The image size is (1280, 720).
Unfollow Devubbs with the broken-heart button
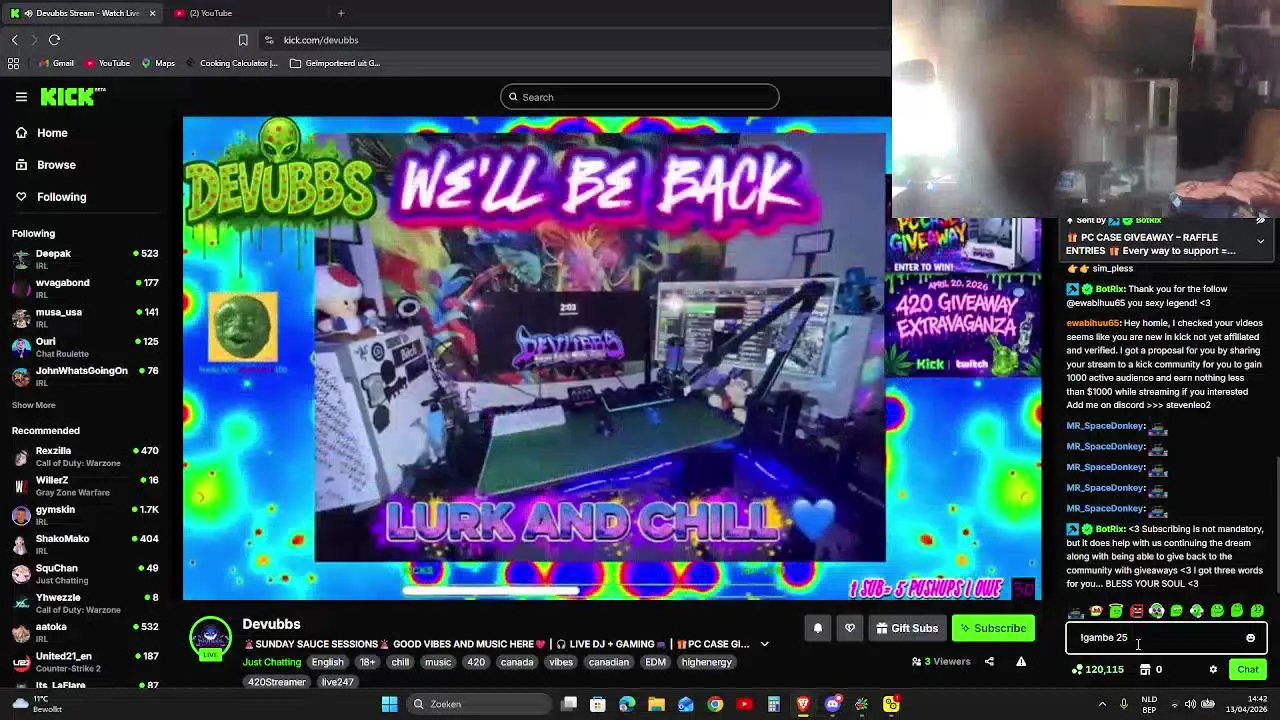850,628
